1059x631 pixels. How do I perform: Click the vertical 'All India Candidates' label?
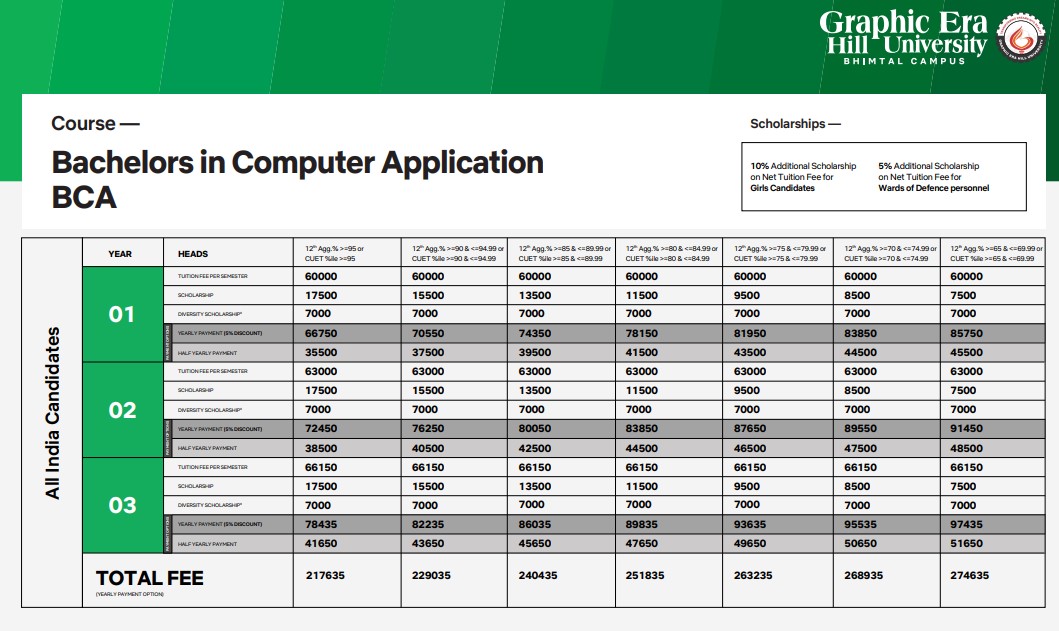53,413
